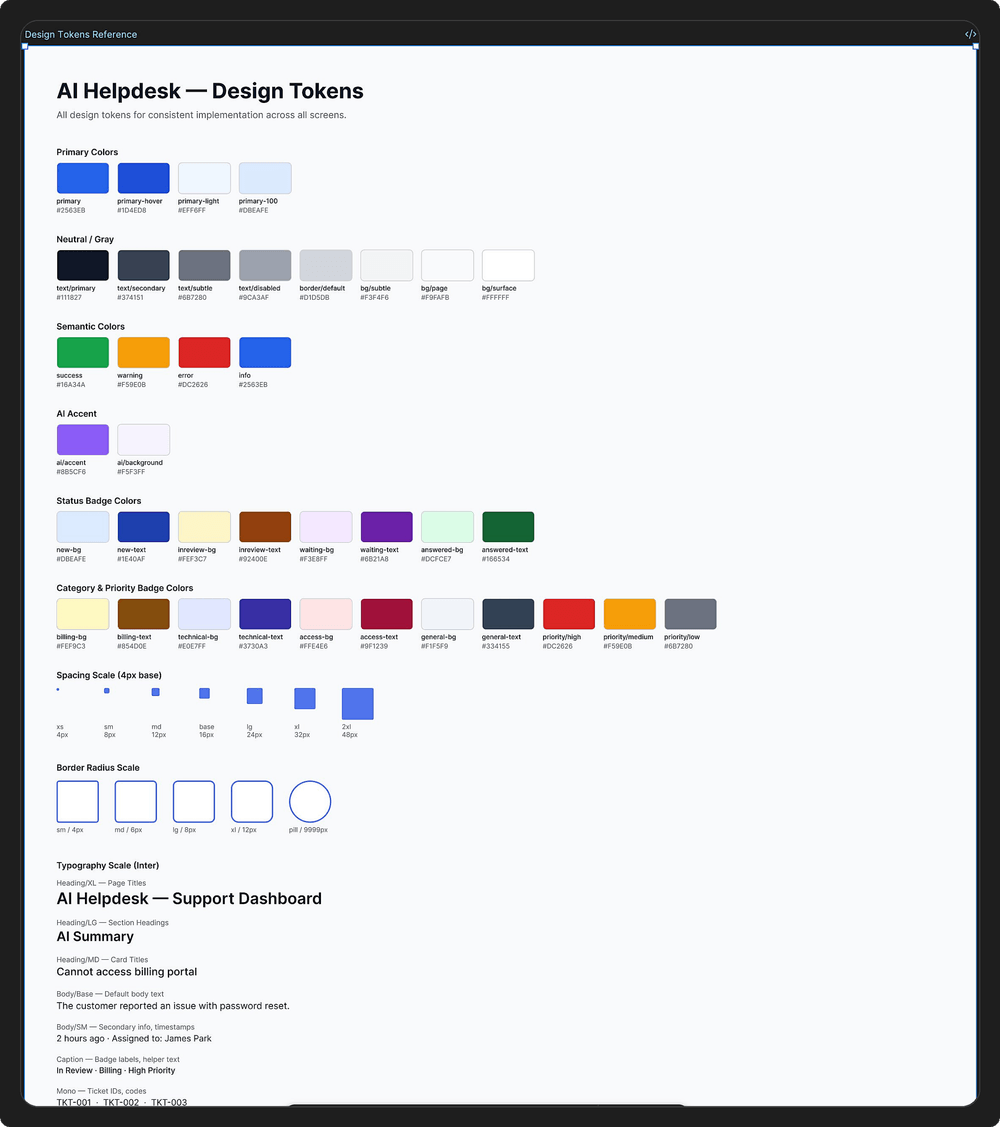The height and width of the screenshot is (1127, 1000).
Task: Click the purple ai/accent swatch
Action: [x=83, y=440]
